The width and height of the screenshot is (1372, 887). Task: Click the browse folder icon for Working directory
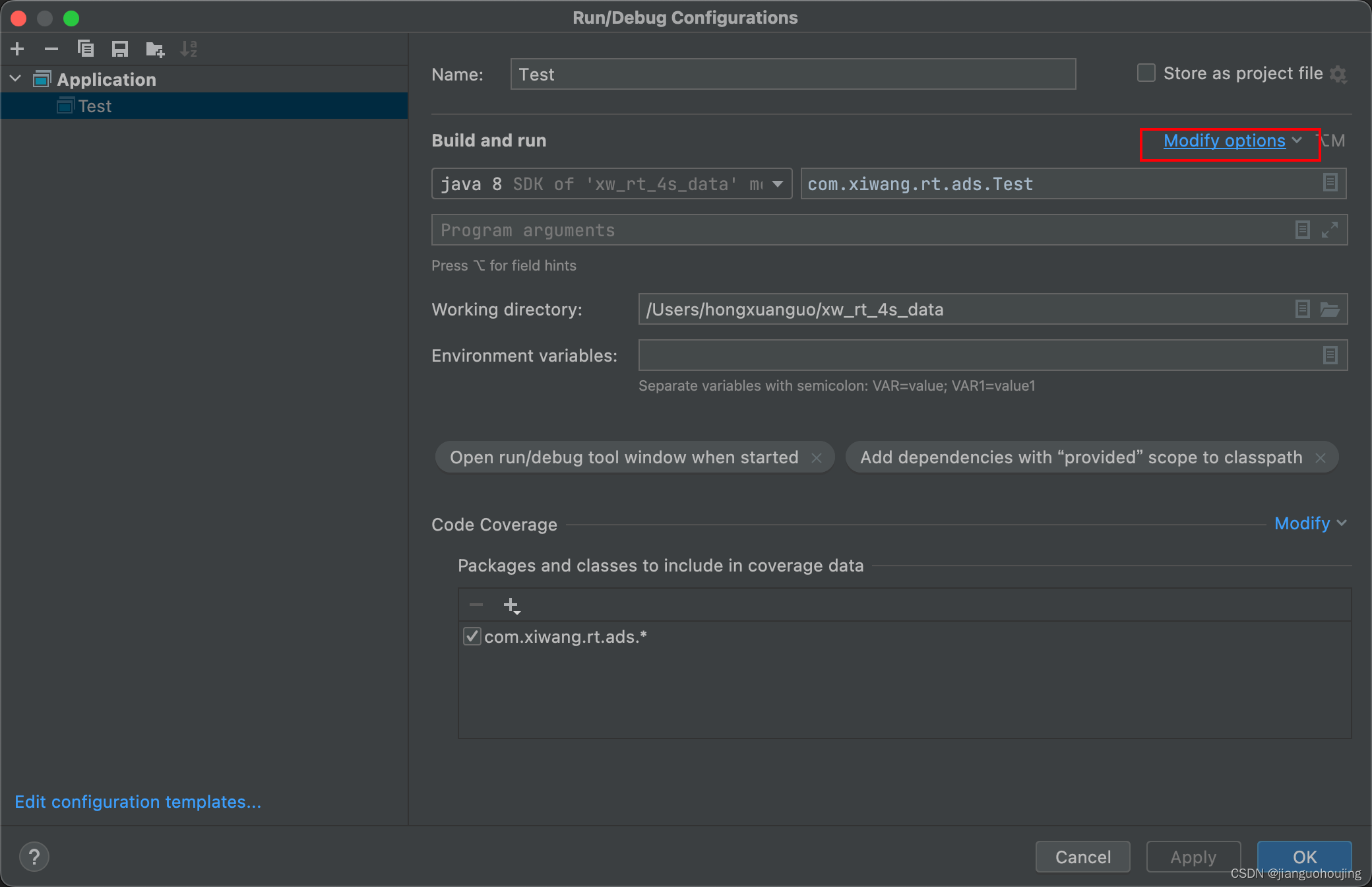pyautogui.click(x=1330, y=310)
